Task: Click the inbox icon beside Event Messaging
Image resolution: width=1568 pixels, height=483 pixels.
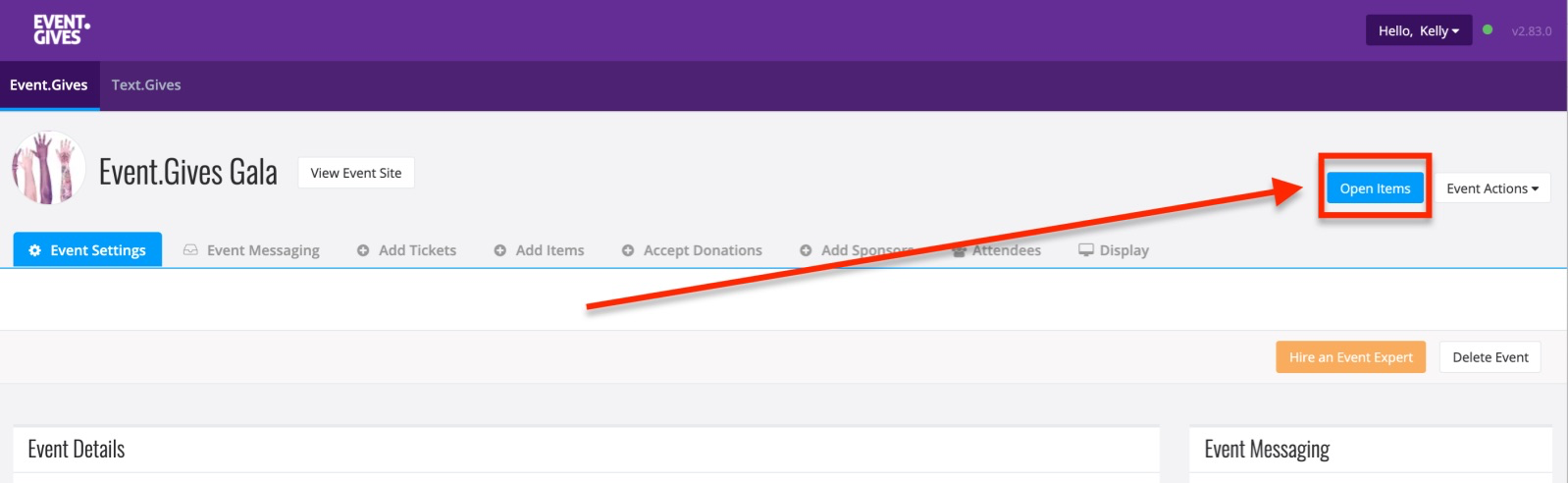Action: point(191,250)
